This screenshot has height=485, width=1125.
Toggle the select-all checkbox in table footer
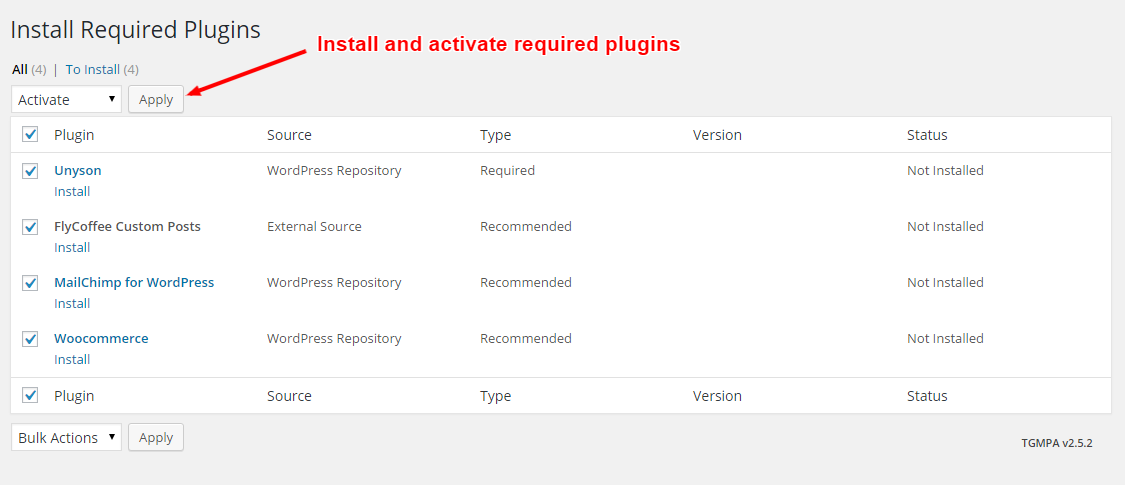30,396
